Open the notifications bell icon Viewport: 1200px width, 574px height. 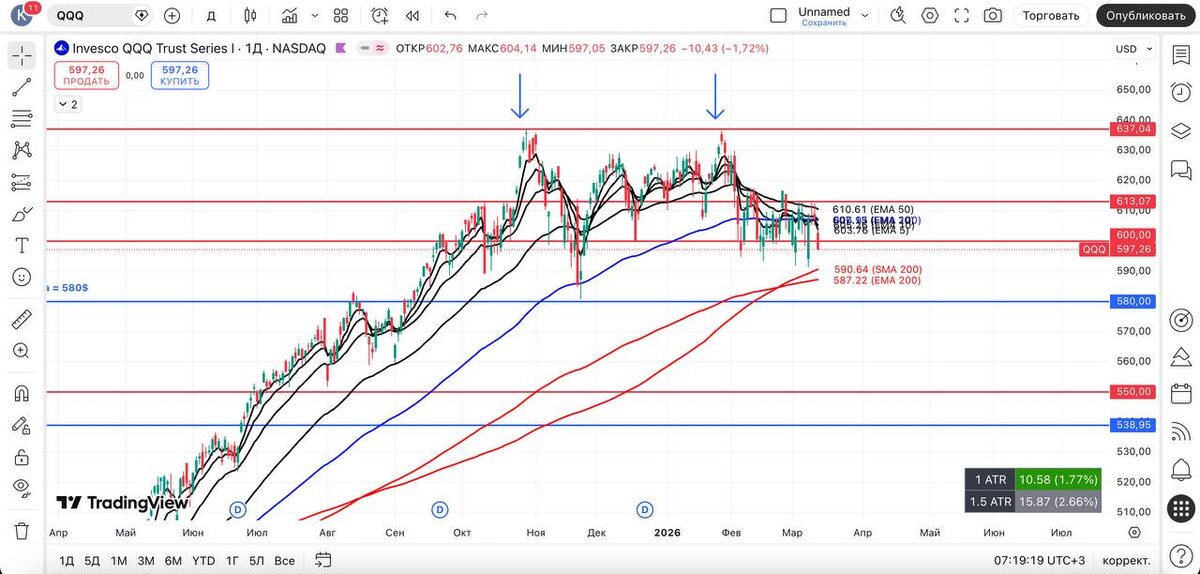point(1182,468)
